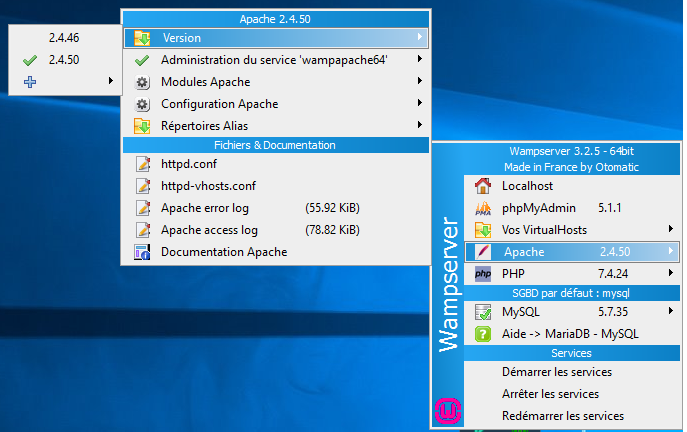The image size is (687, 432).
Task: Click the phpMyAdmin version value 5.1.1
Action: click(x=610, y=208)
